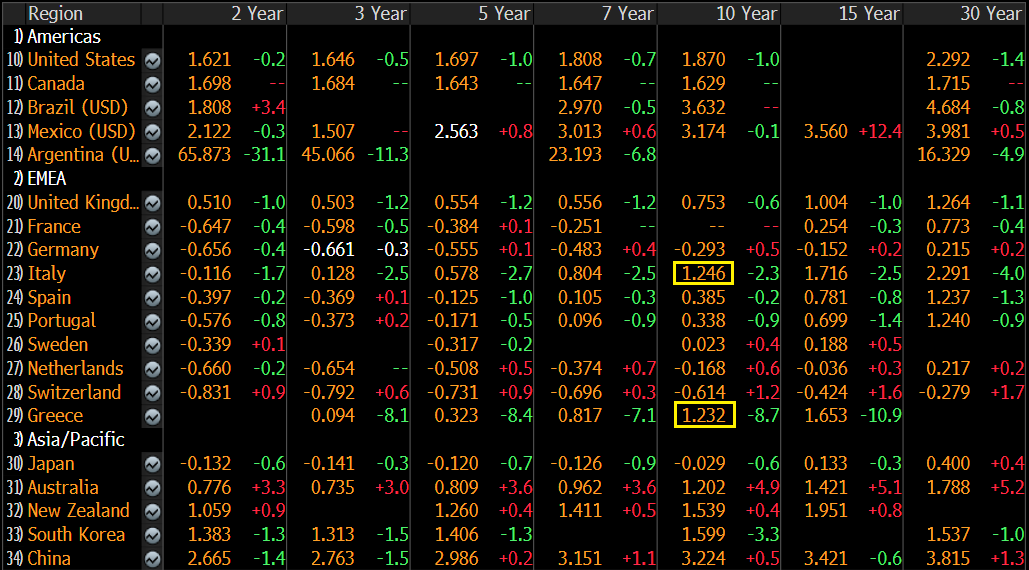Click Argentina 2 Year yield 65.873

tap(204, 155)
